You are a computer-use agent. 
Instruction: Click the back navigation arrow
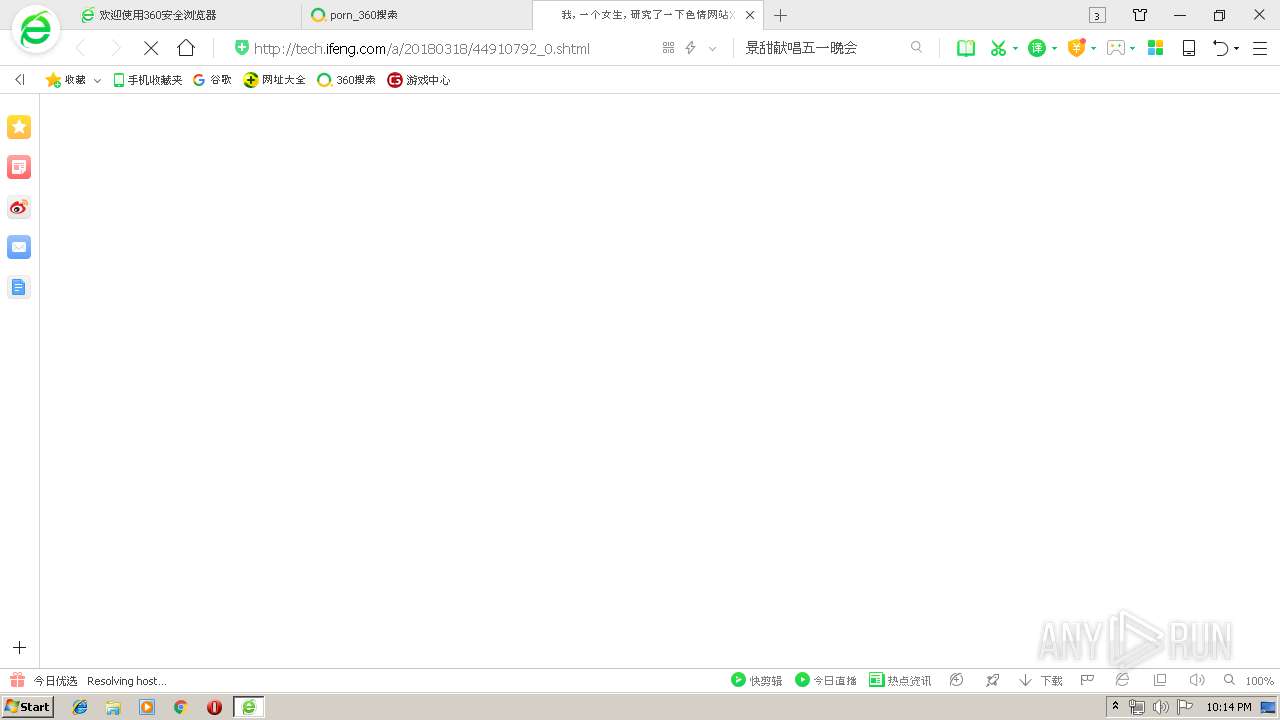[81, 48]
